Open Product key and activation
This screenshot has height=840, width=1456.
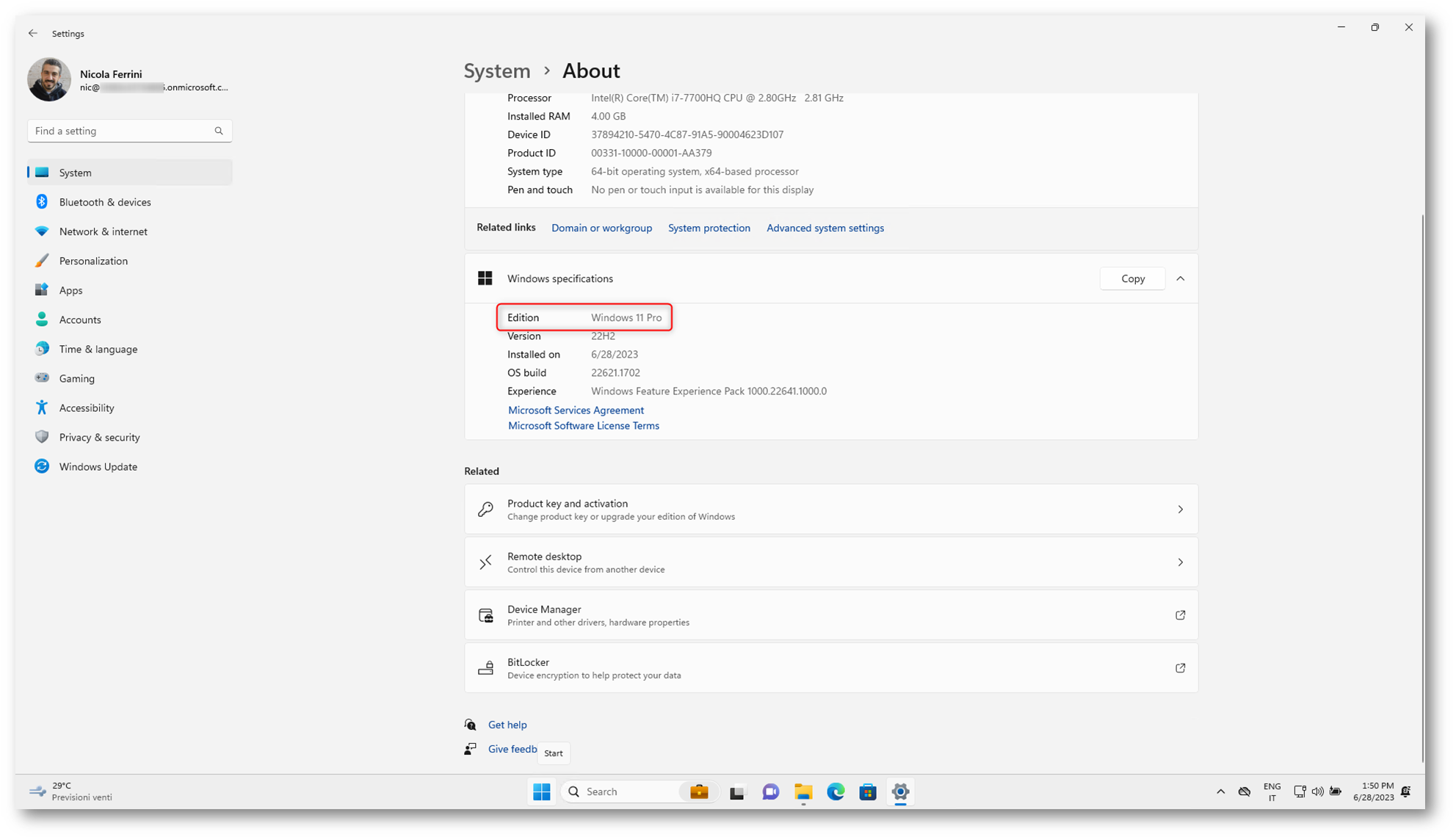pyautogui.click(x=830, y=510)
